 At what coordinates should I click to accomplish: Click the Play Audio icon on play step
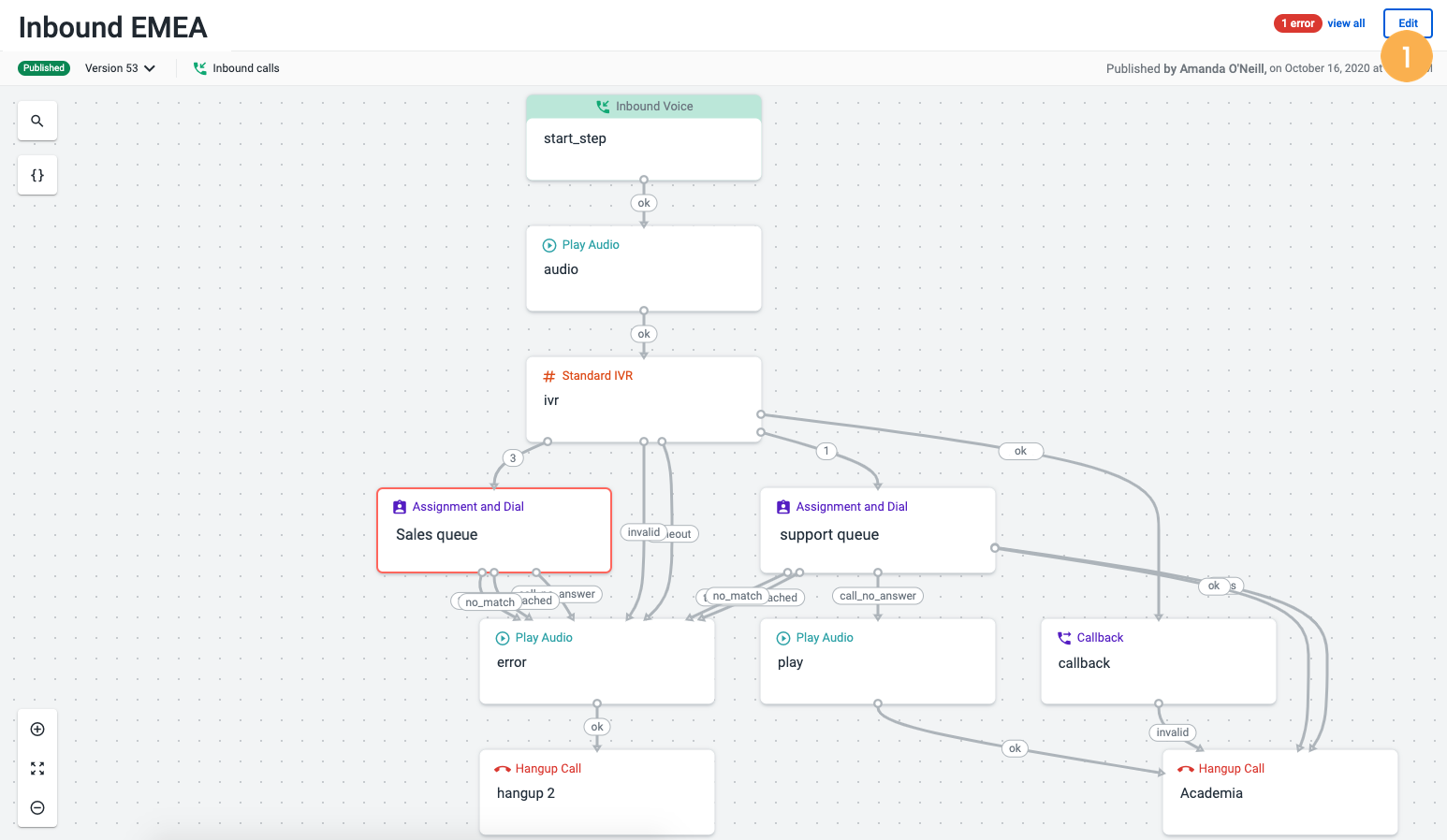coord(783,638)
